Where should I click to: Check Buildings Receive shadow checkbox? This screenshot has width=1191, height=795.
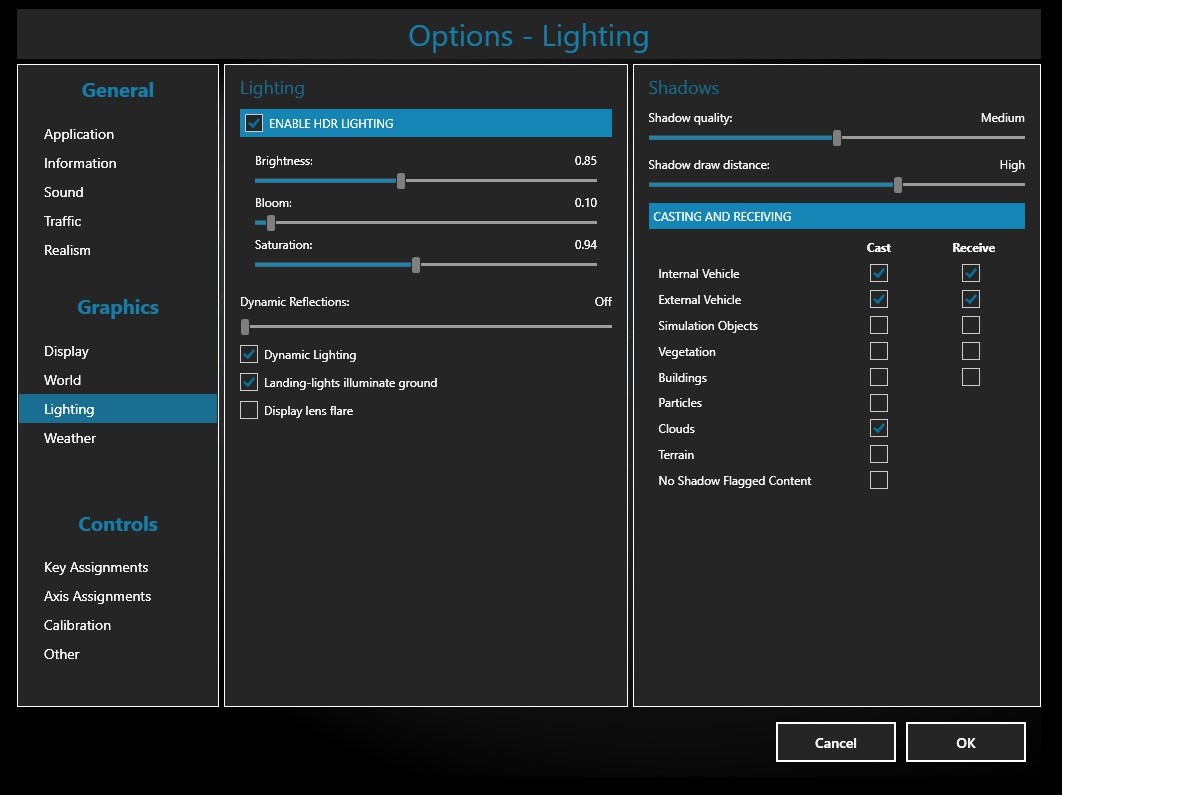tap(970, 377)
